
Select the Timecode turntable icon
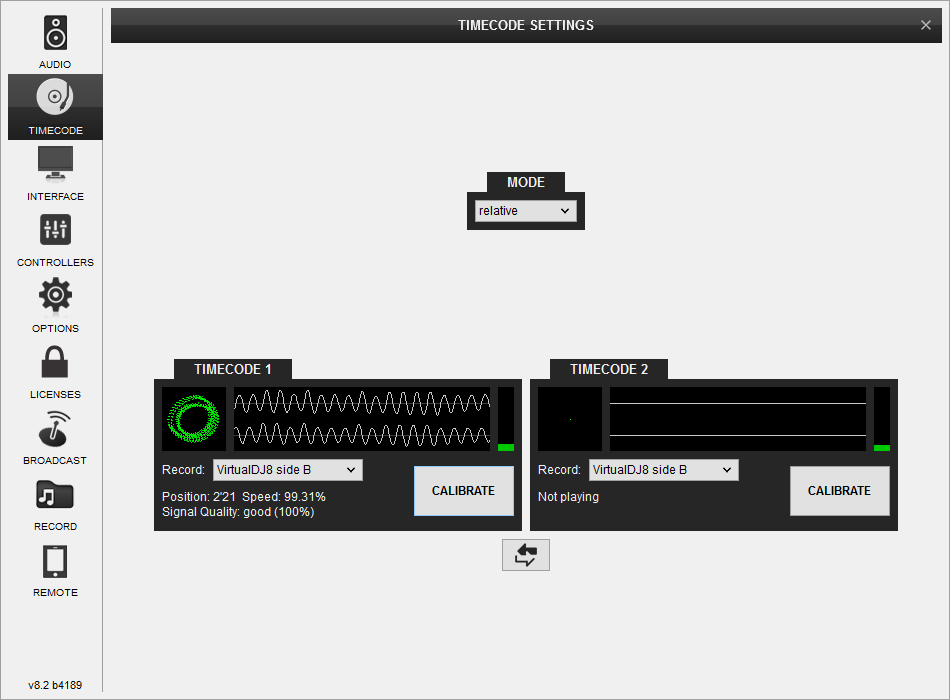tap(55, 98)
